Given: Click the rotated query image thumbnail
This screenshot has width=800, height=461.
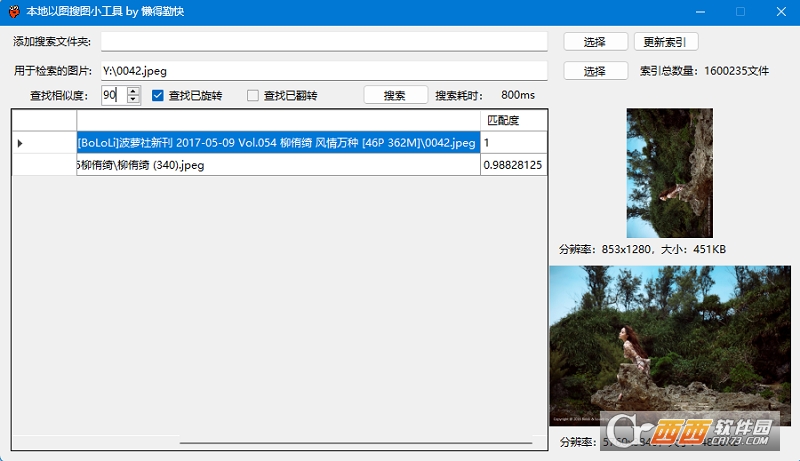Looking at the screenshot, I should click(669, 173).
